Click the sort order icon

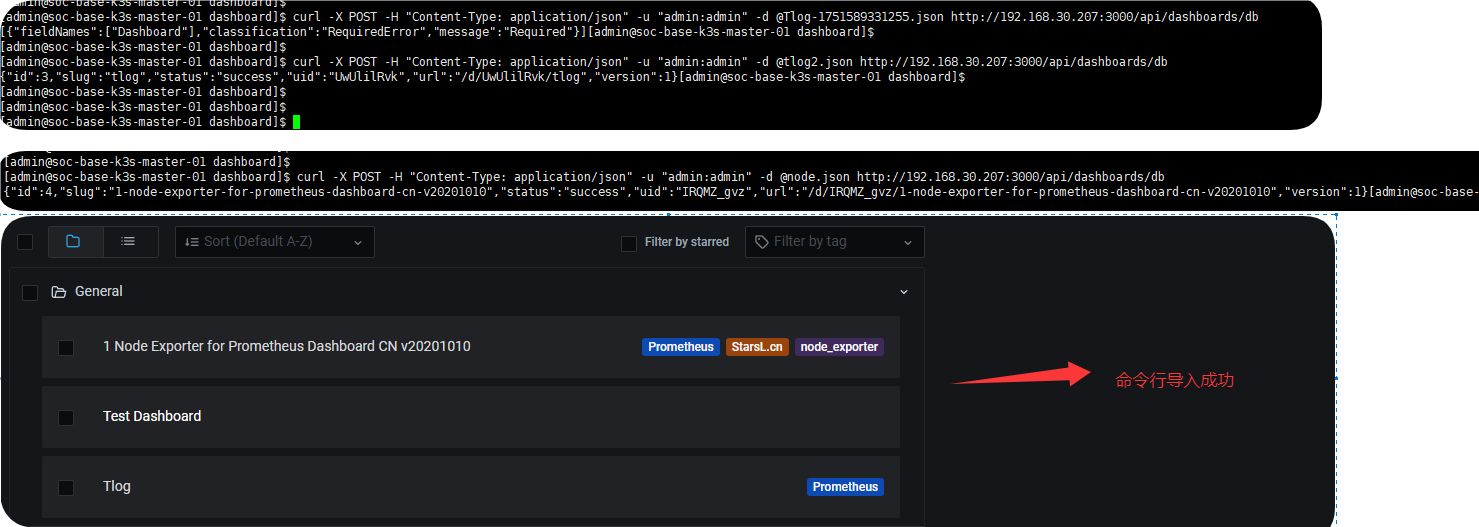click(191, 242)
